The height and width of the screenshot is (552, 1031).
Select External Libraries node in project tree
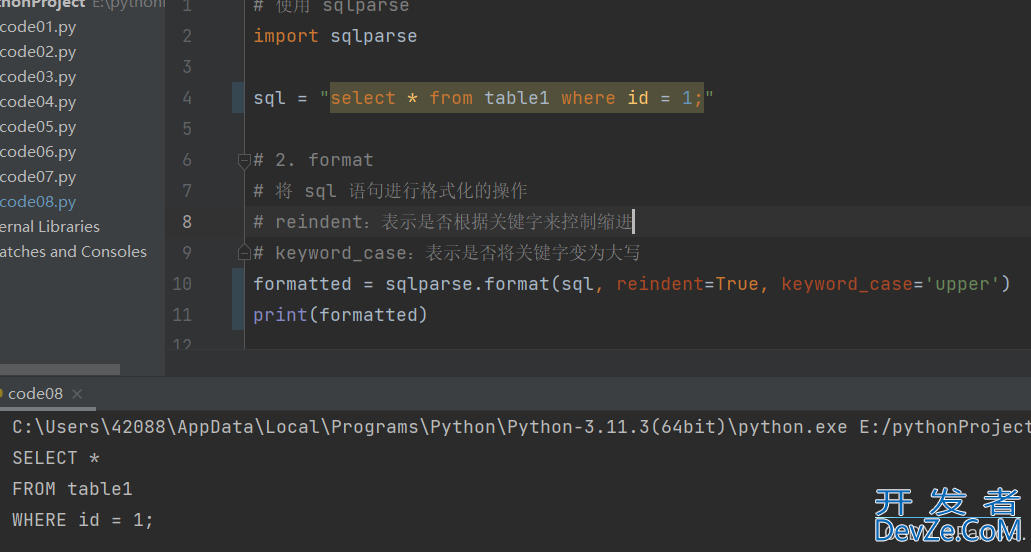pyautogui.click(x=50, y=227)
